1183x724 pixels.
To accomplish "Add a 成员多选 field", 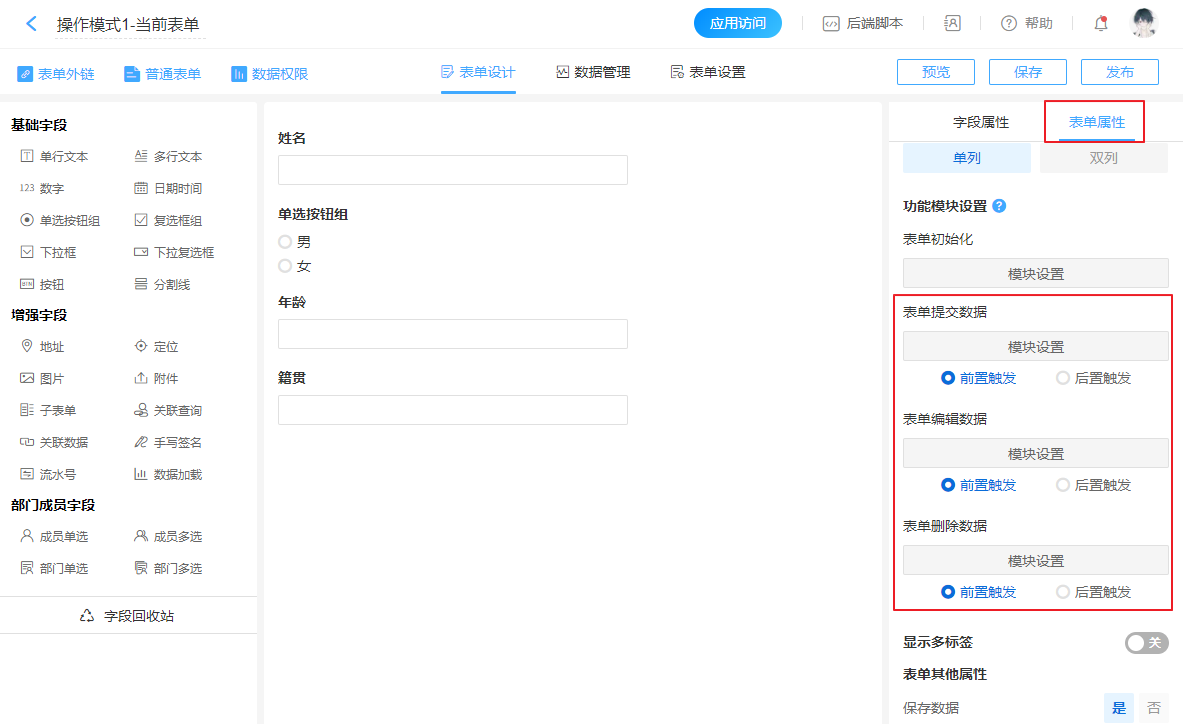I will (168, 536).
